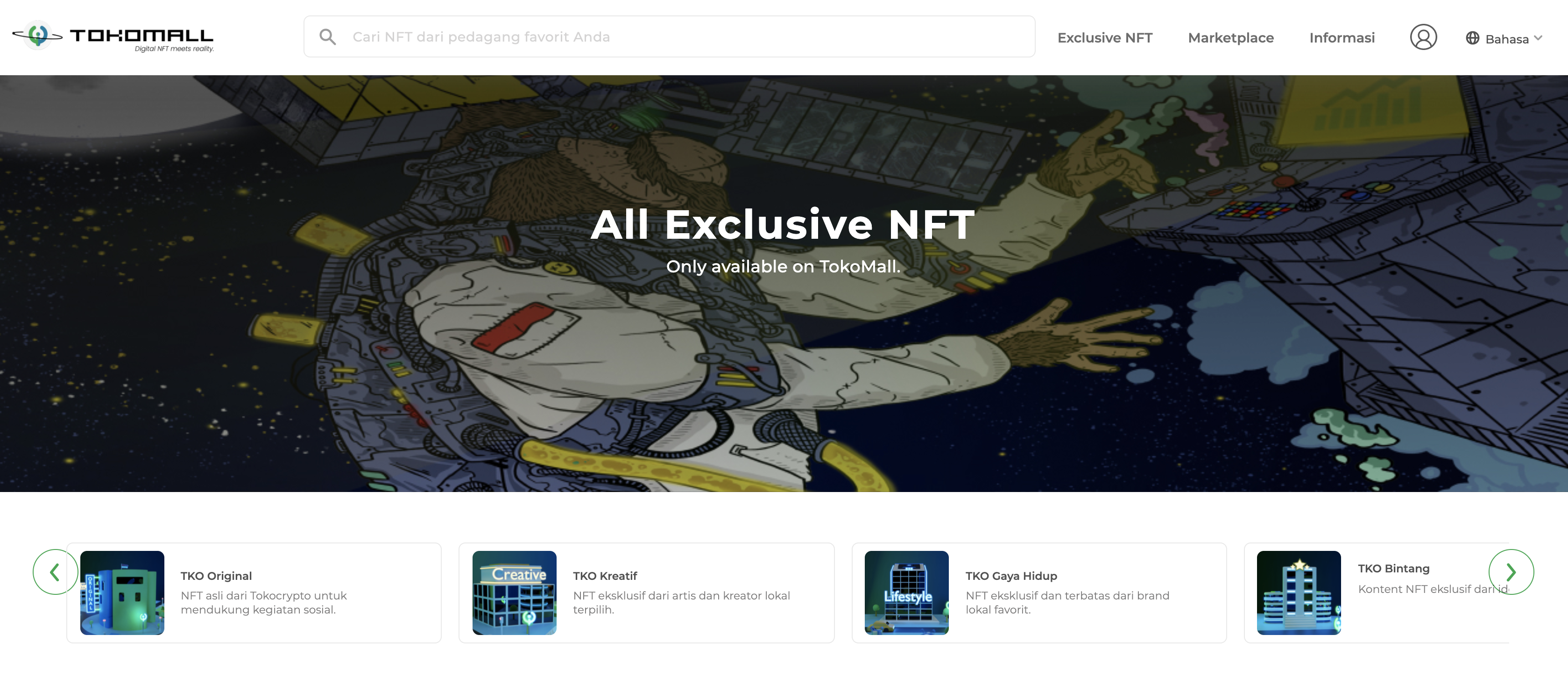The height and width of the screenshot is (685, 1568).
Task: Navigate to Marketplace
Action: pyautogui.click(x=1230, y=38)
